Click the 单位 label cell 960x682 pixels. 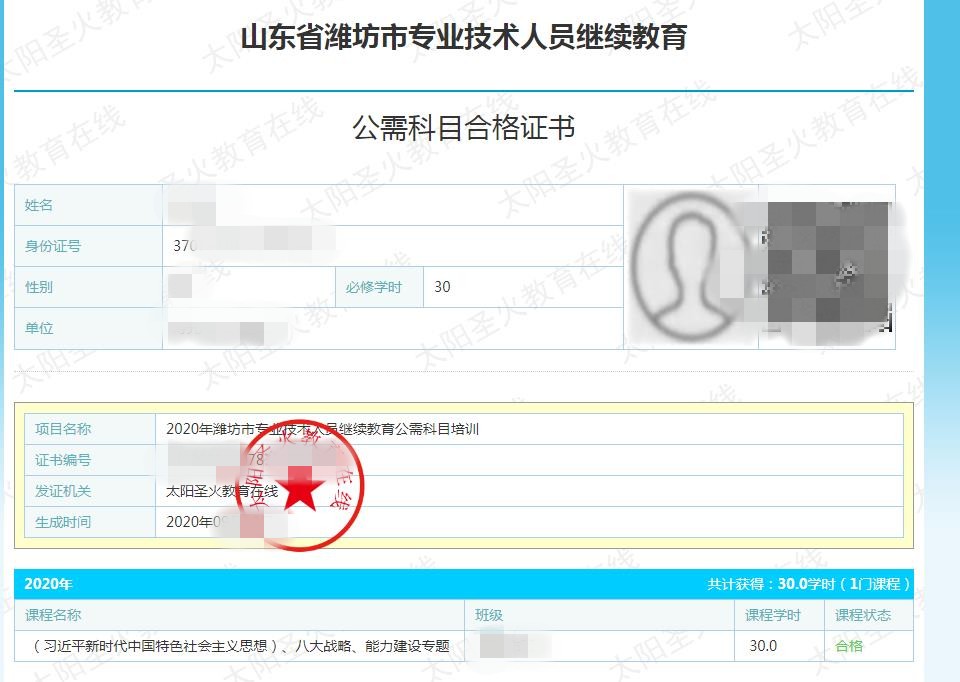[x=39, y=328]
